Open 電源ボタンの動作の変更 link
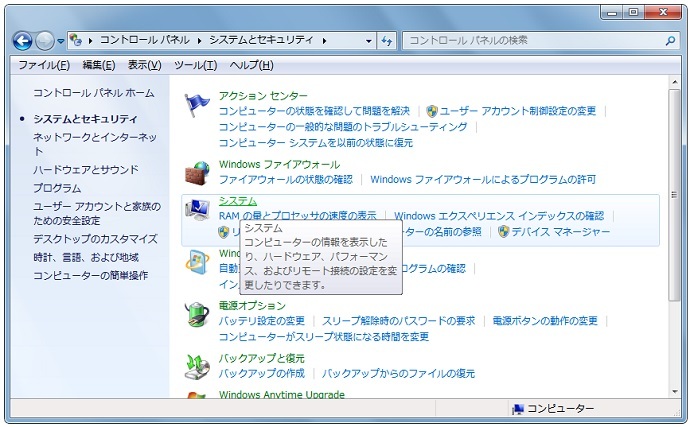 click(x=545, y=320)
